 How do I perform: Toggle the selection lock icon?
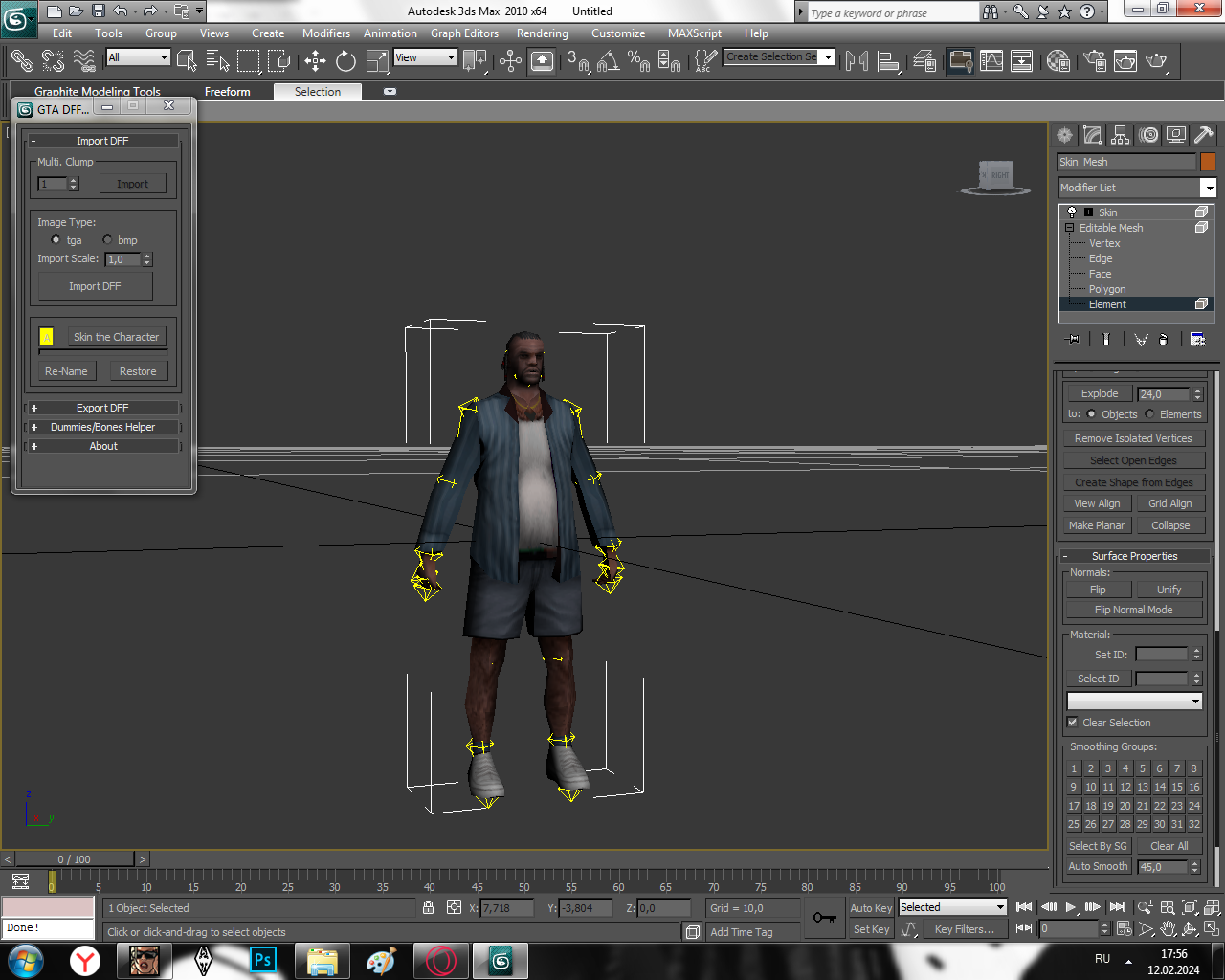tap(428, 907)
